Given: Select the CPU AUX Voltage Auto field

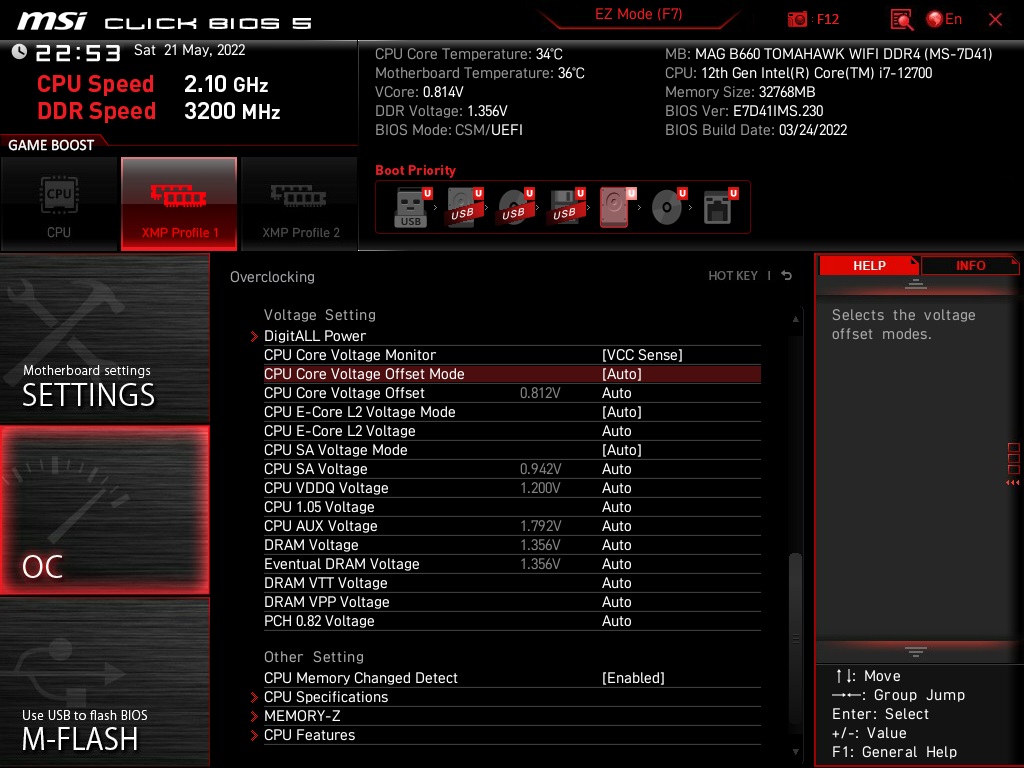Looking at the screenshot, I should click(616, 526).
